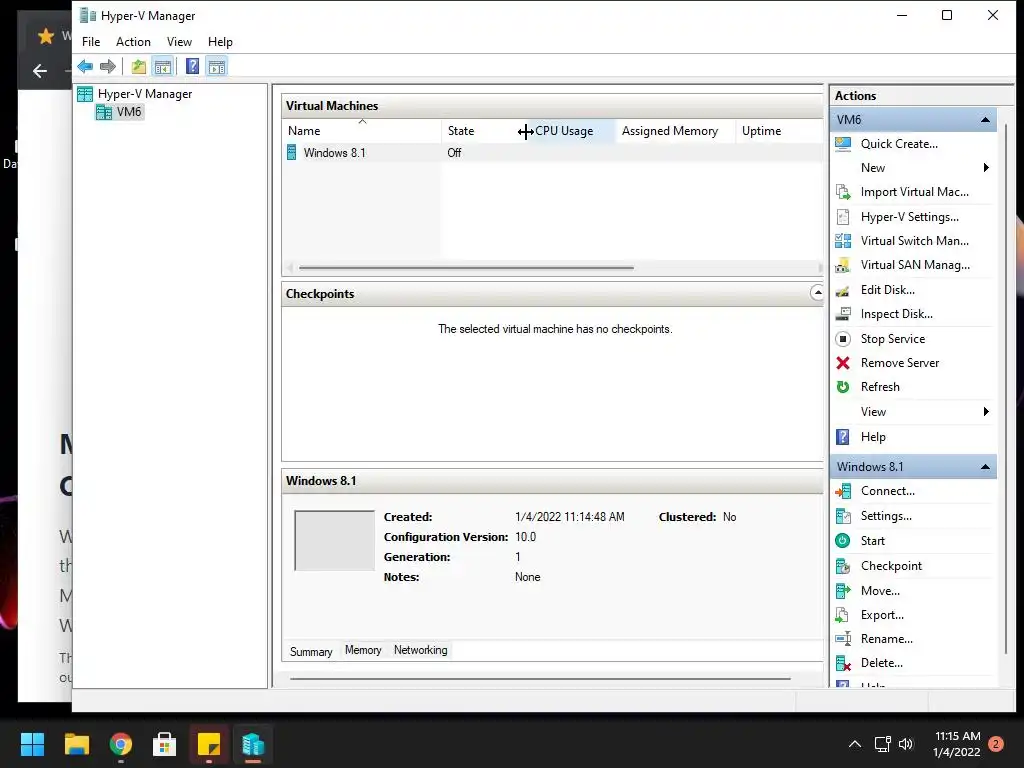Image resolution: width=1024 pixels, height=768 pixels.
Task: Collapse the VM6 actions section
Action: click(x=985, y=120)
